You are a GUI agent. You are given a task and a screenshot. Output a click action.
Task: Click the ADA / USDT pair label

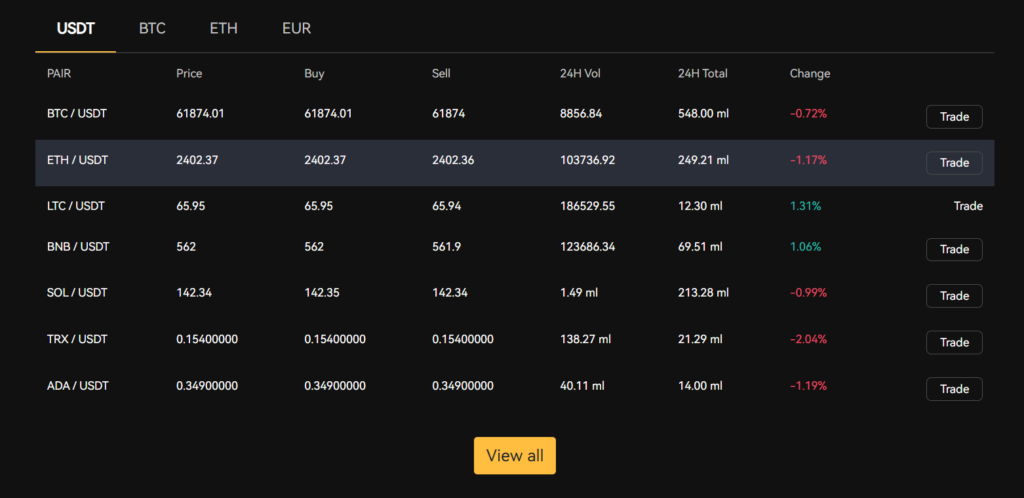[77, 386]
